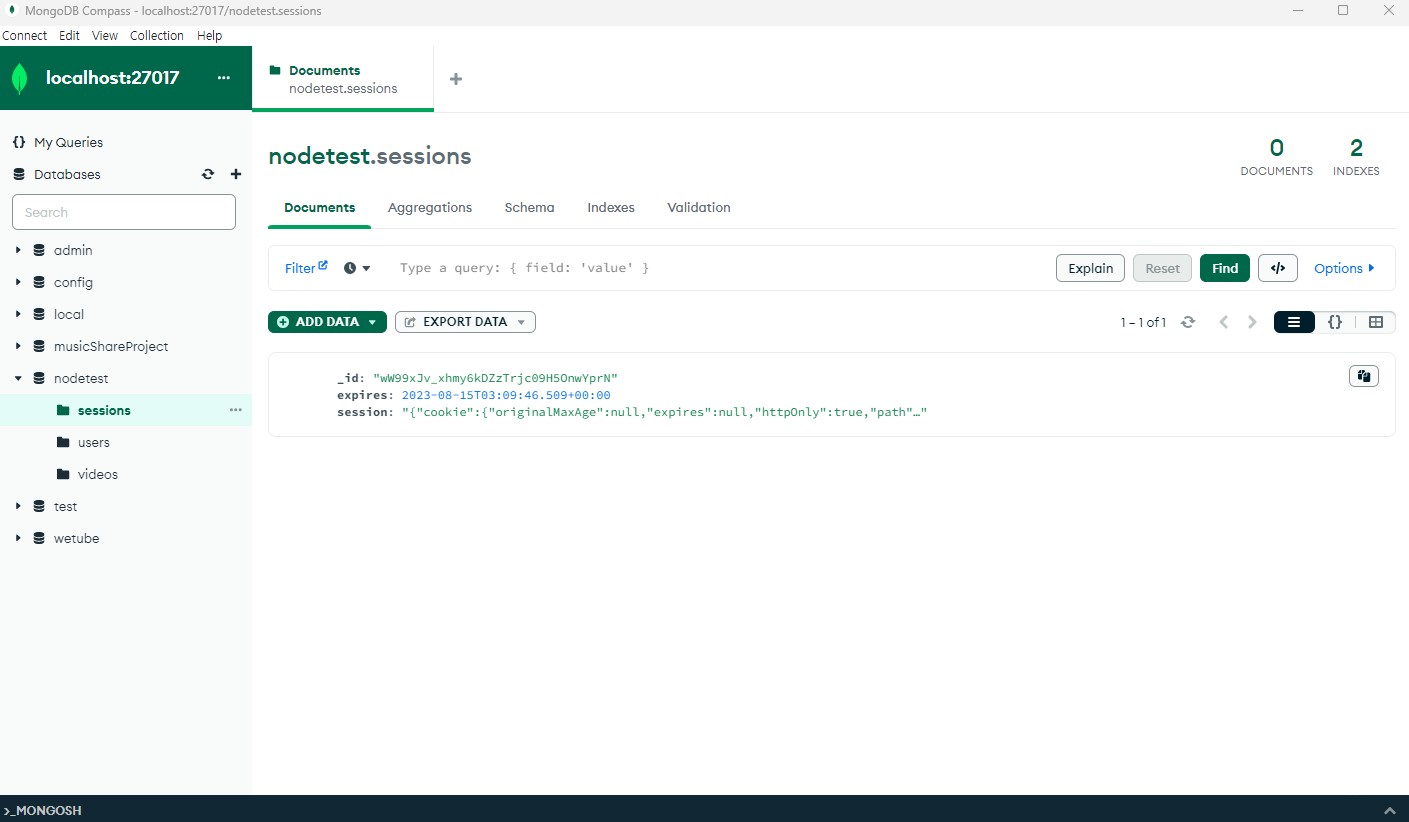Go to next page of documents
The width and height of the screenshot is (1409, 822).
[x=1252, y=322]
